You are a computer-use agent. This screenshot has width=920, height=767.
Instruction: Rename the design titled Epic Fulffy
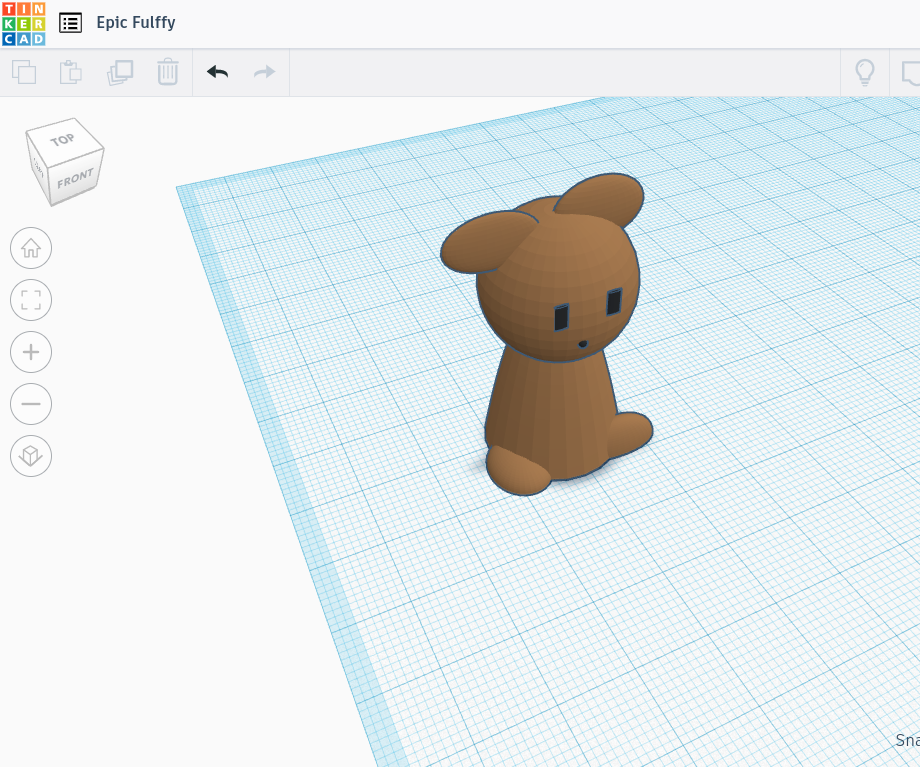tap(137, 22)
